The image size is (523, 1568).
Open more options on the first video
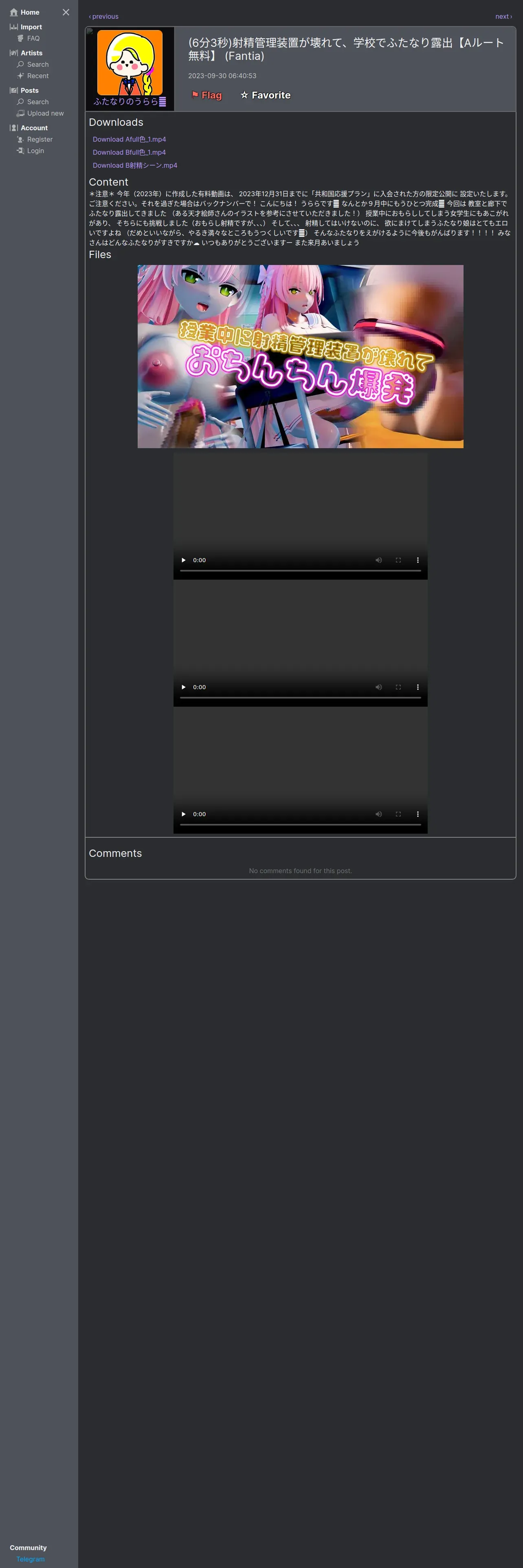[418, 560]
